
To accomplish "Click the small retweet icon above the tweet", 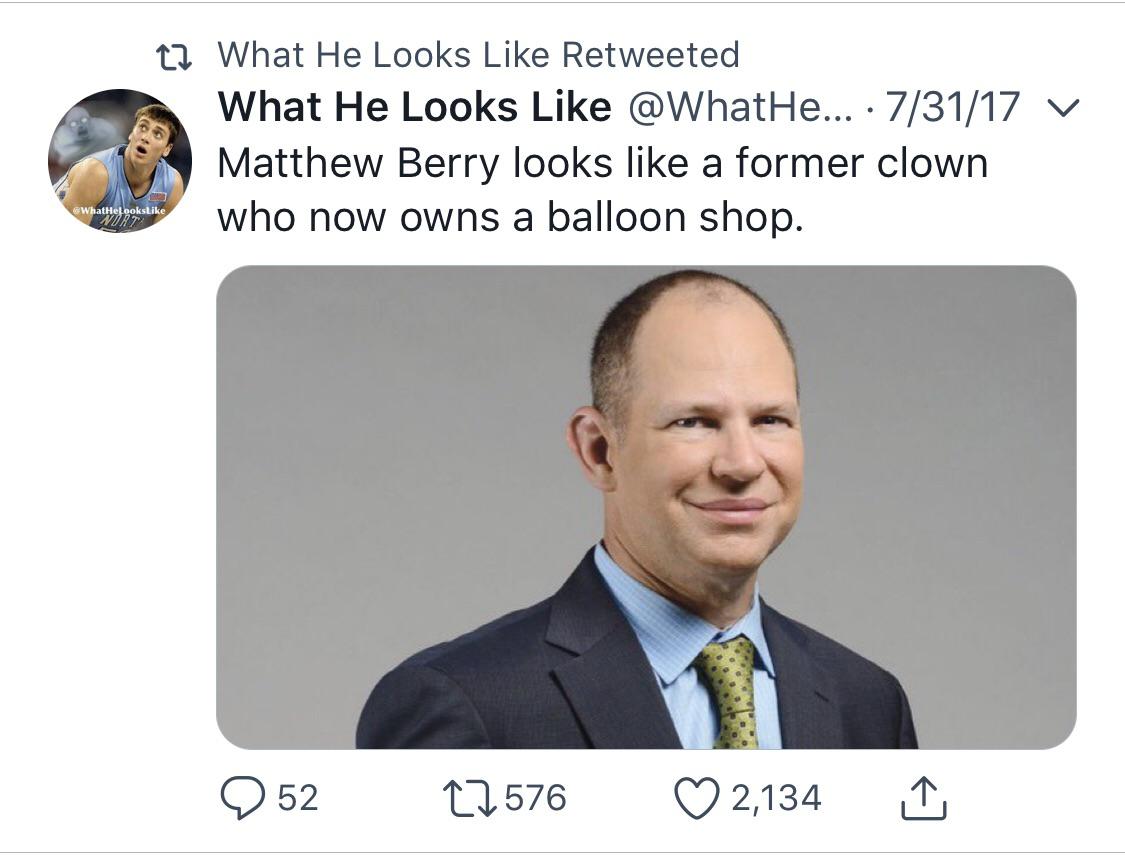I will click(x=176, y=56).
